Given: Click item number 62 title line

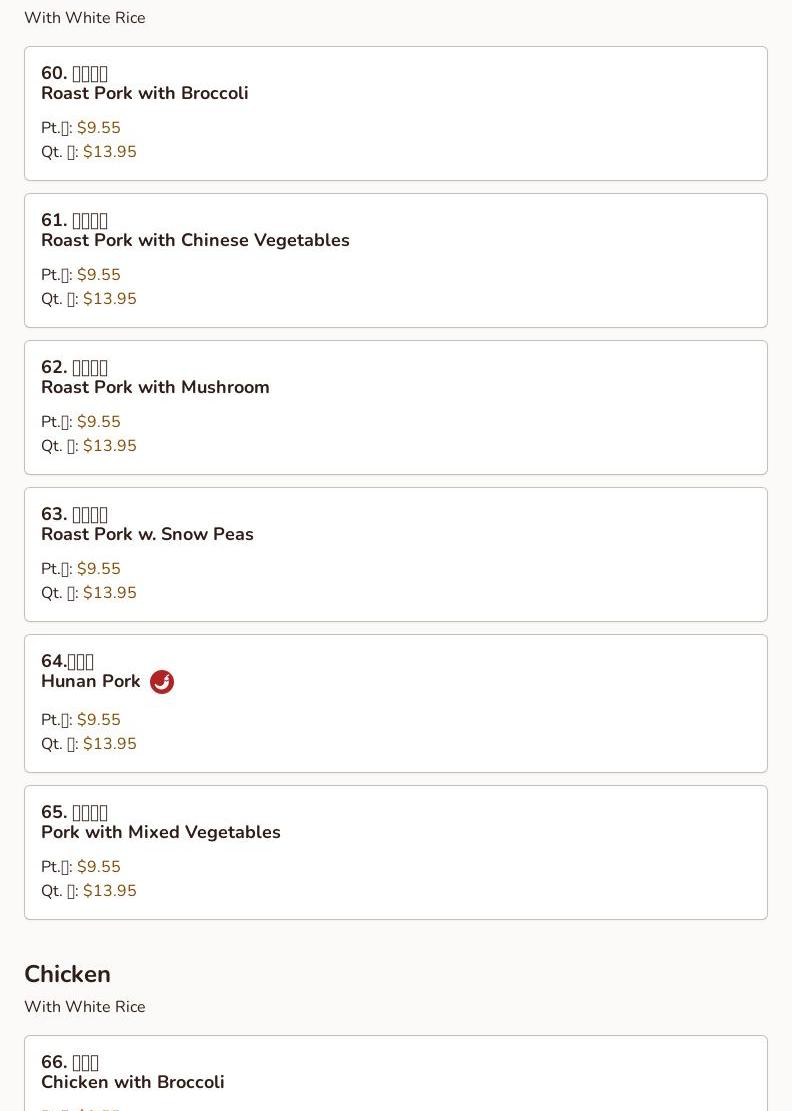Looking at the screenshot, I should click(74, 367).
